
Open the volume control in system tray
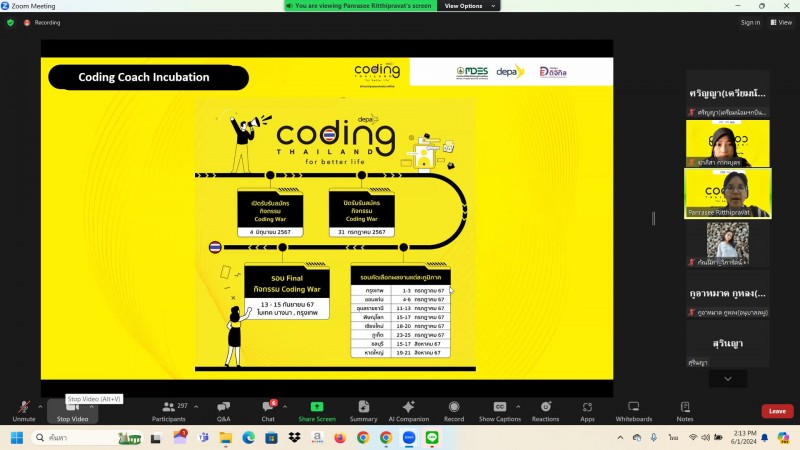[706, 437]
